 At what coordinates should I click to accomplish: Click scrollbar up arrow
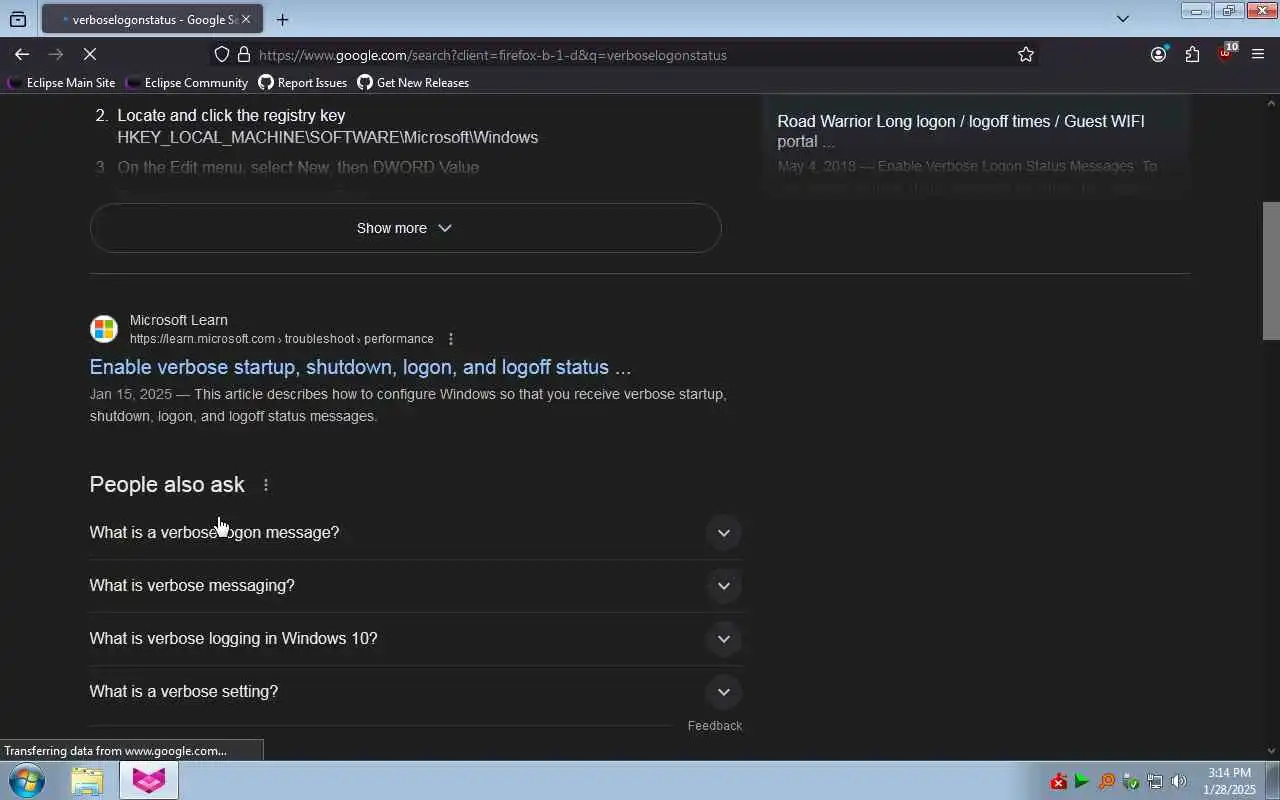click(1272, 102)
